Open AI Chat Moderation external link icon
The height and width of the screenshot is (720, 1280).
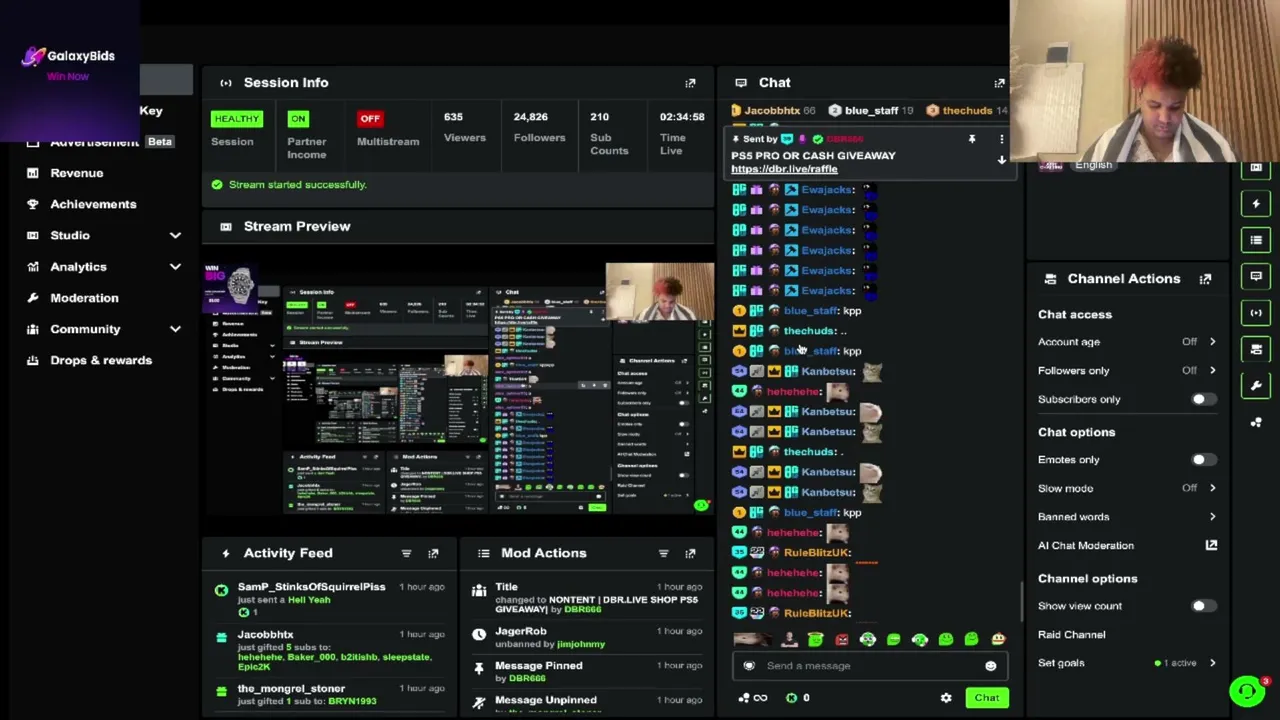(1211, 545)
